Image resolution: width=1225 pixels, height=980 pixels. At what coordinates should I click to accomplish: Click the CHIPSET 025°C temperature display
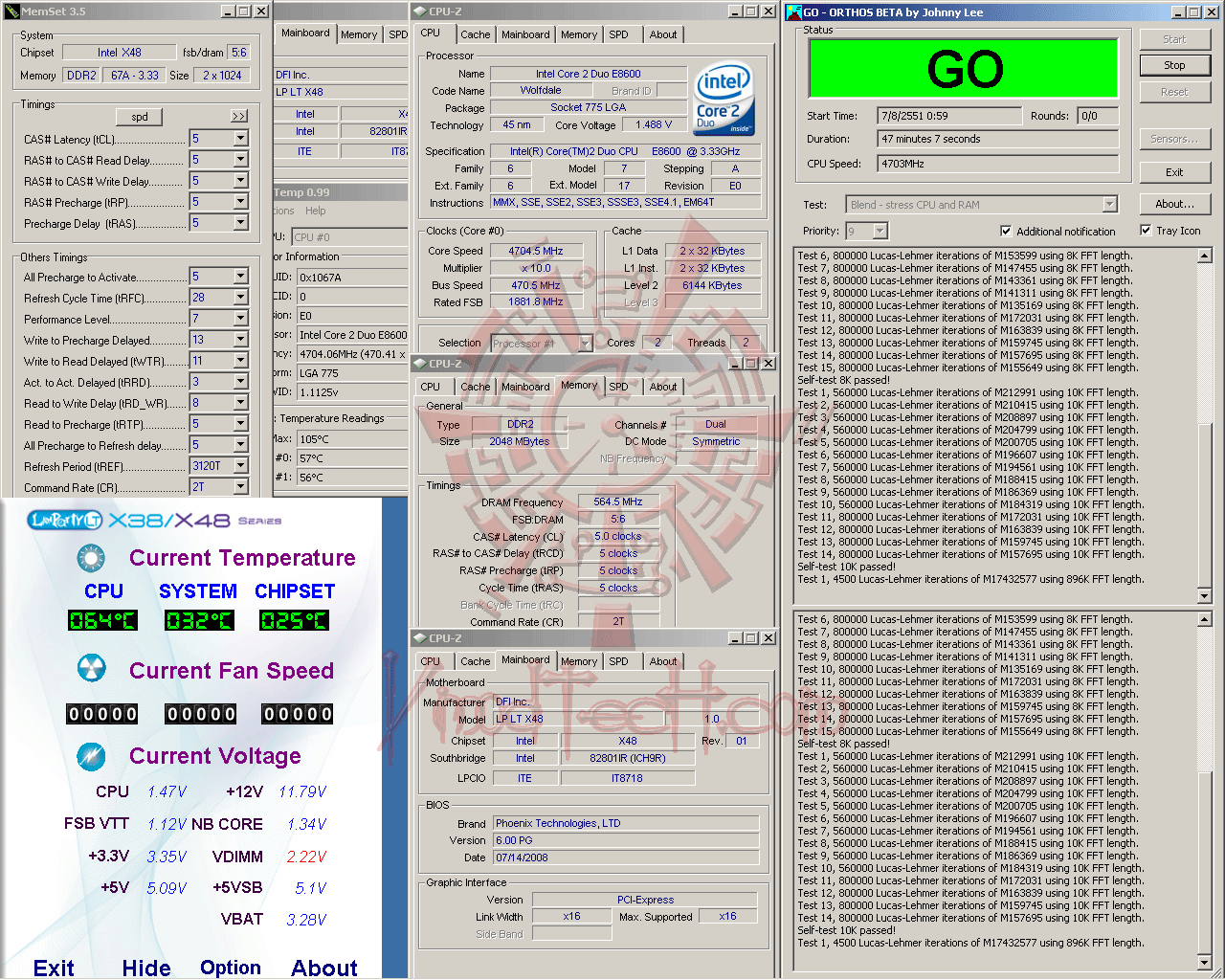[x=294, y=620]
